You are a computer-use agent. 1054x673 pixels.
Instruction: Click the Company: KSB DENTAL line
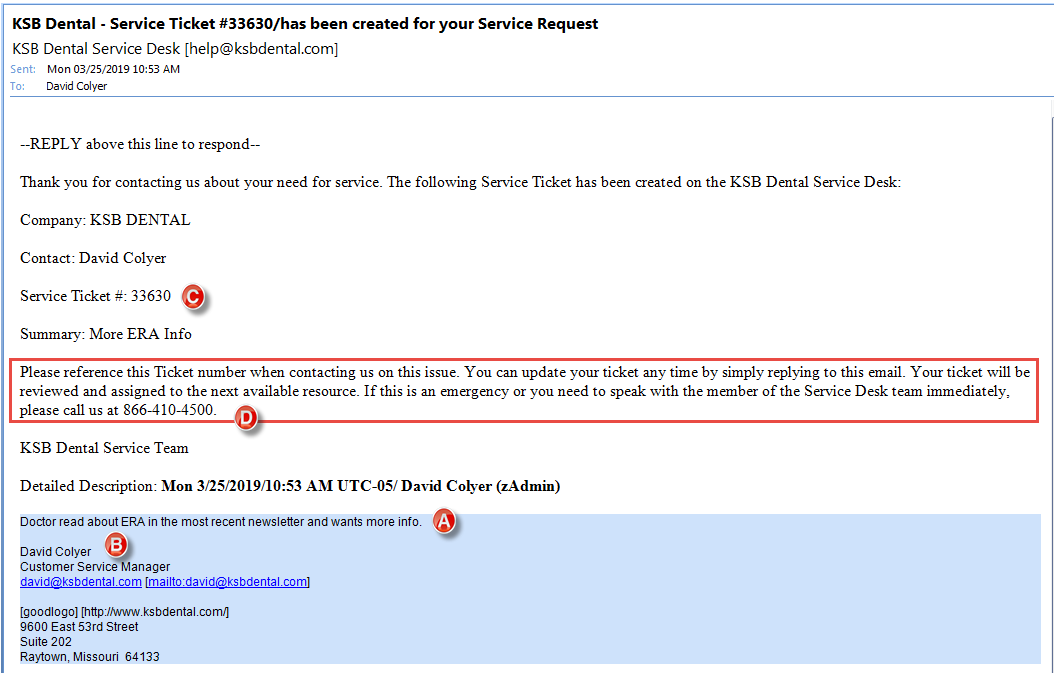tap(105, 220)
